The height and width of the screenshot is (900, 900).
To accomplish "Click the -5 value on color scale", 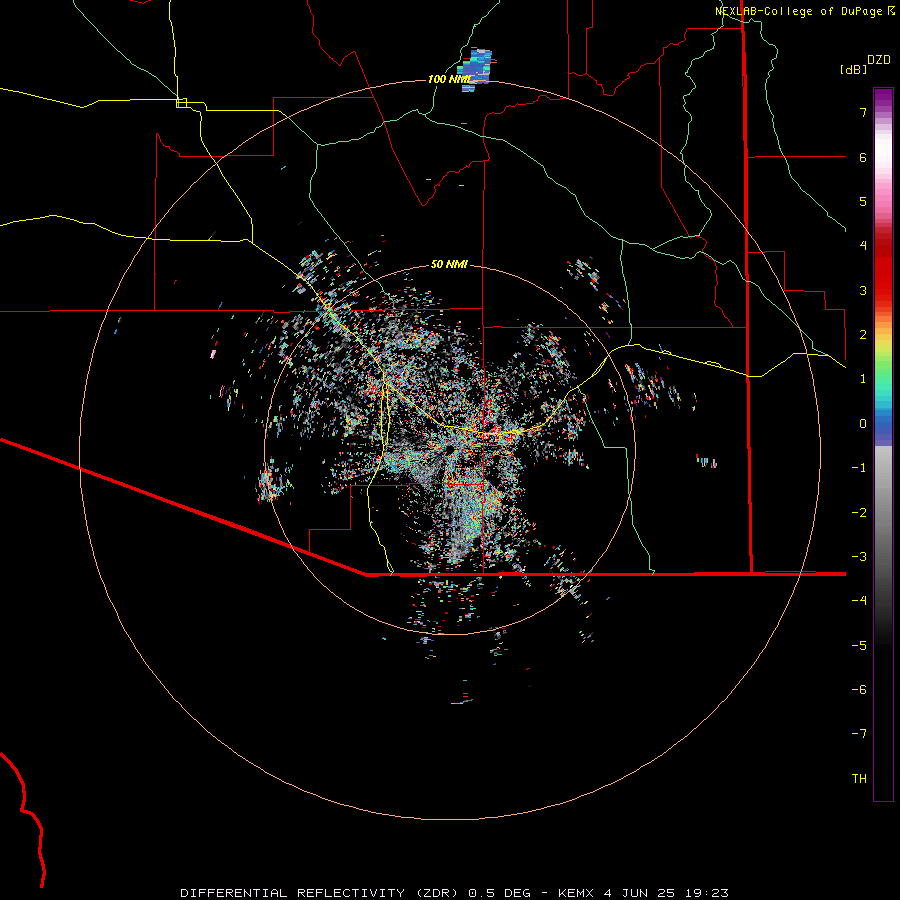I will pyautogui.click(x=859, y=645).
